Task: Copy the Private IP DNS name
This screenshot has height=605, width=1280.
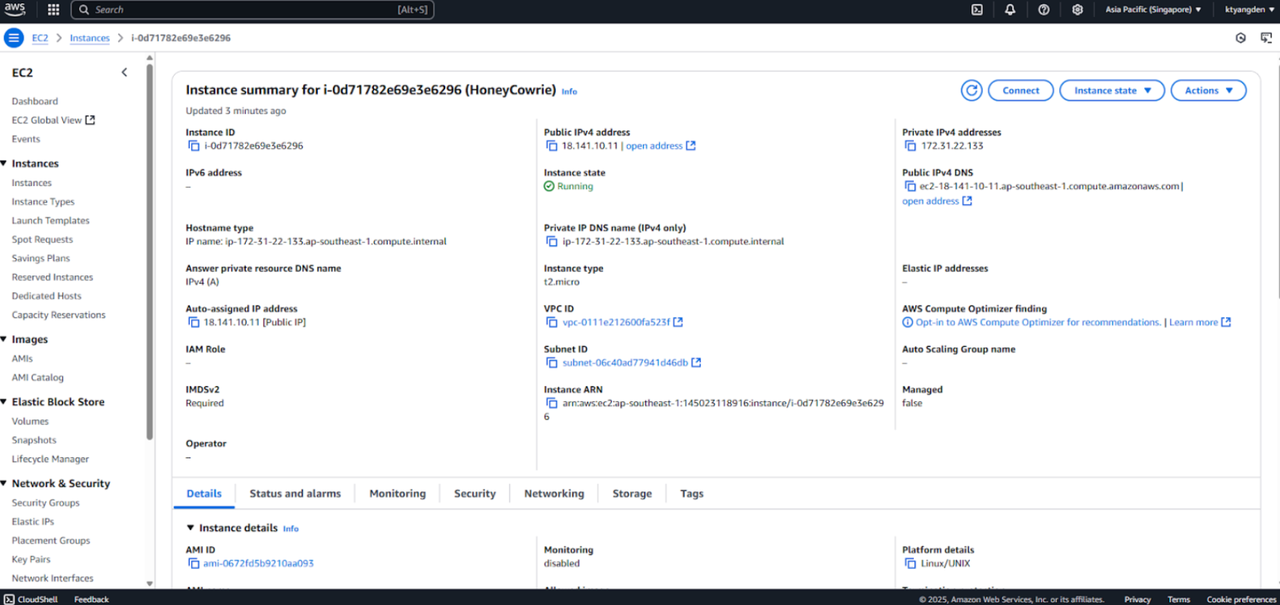Action: [x=551, y=241]
